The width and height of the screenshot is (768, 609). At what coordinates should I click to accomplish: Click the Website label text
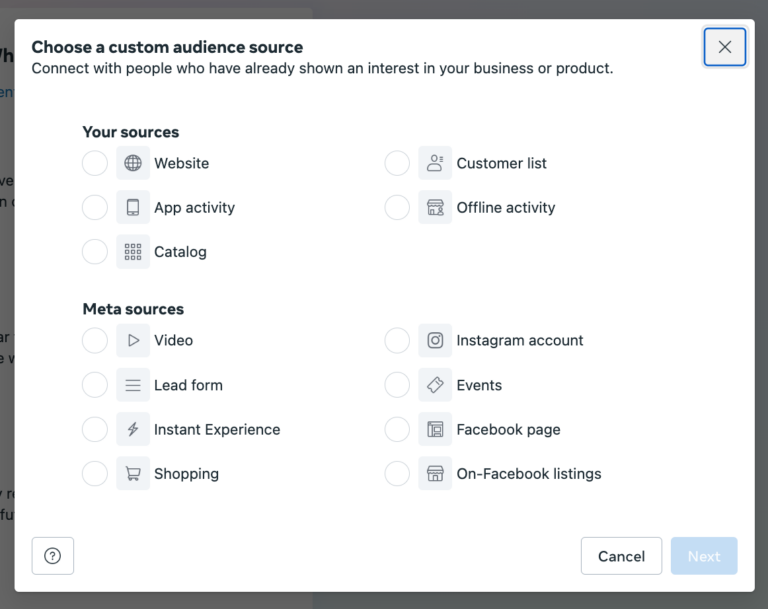click(x=182, y=163)
